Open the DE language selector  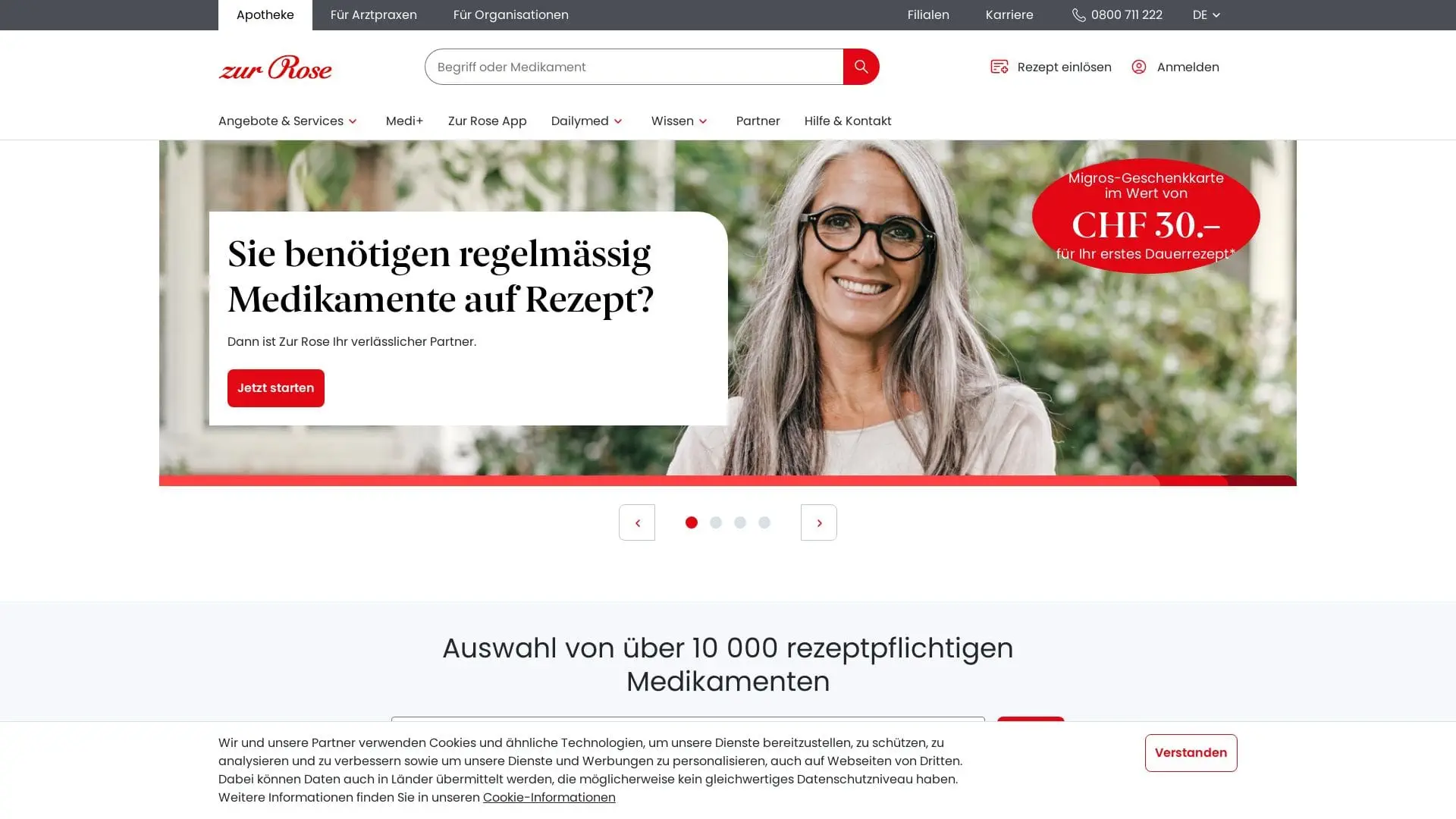point(1207,15)
